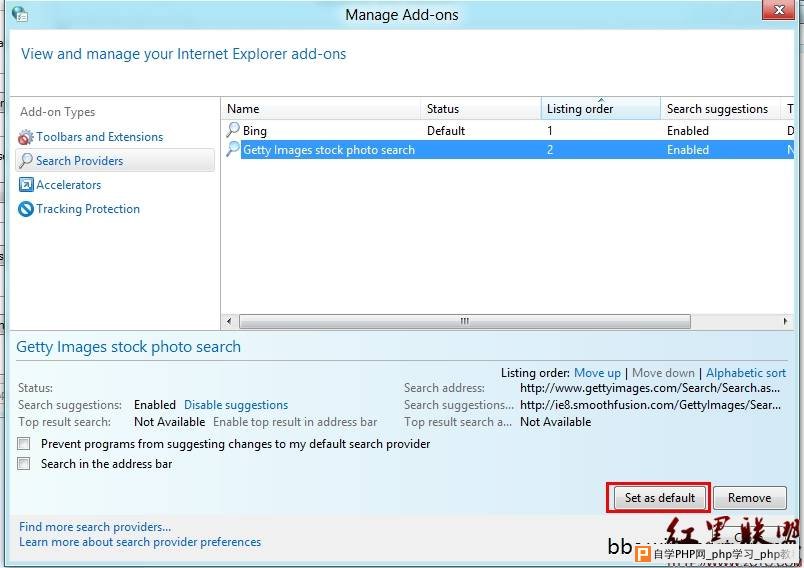Click the horizontal scrollbar under the list

pyautogui.click(x=464, y=321)
